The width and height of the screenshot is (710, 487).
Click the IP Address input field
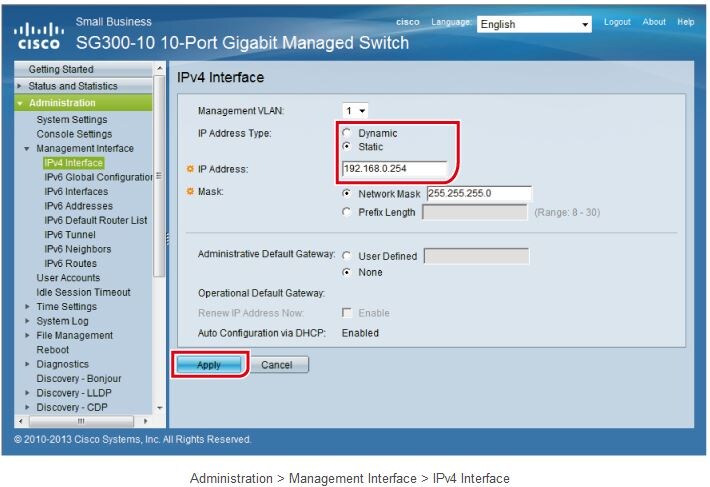coord(394,169)
